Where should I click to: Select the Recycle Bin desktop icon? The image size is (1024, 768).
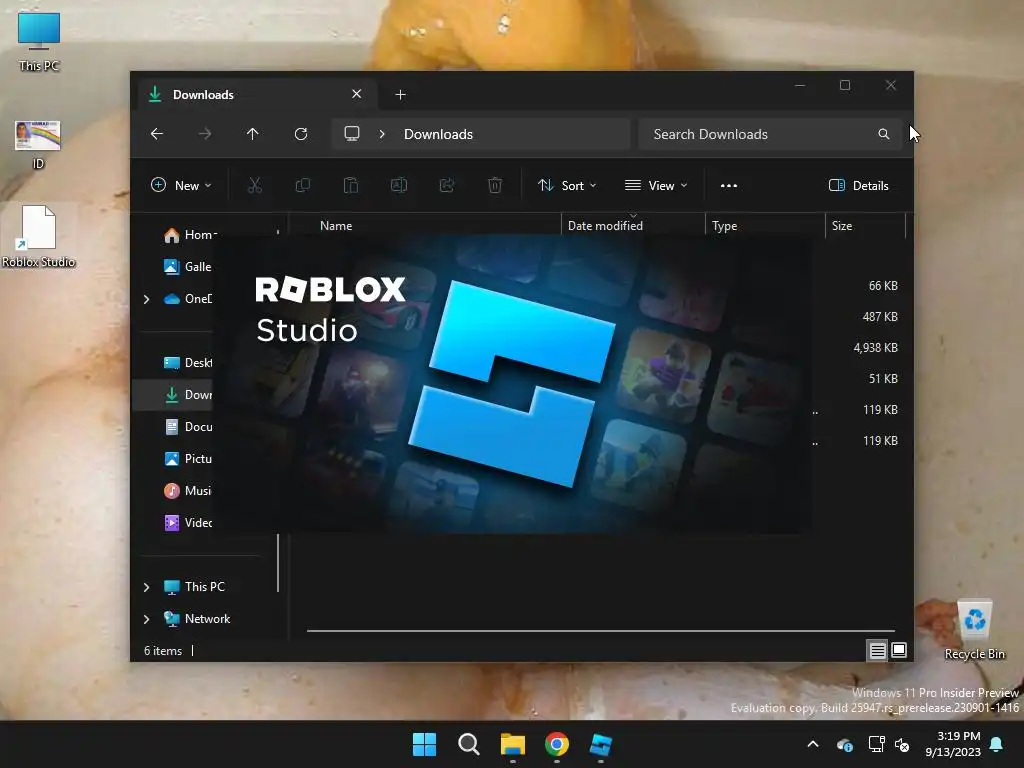(974, 630)
